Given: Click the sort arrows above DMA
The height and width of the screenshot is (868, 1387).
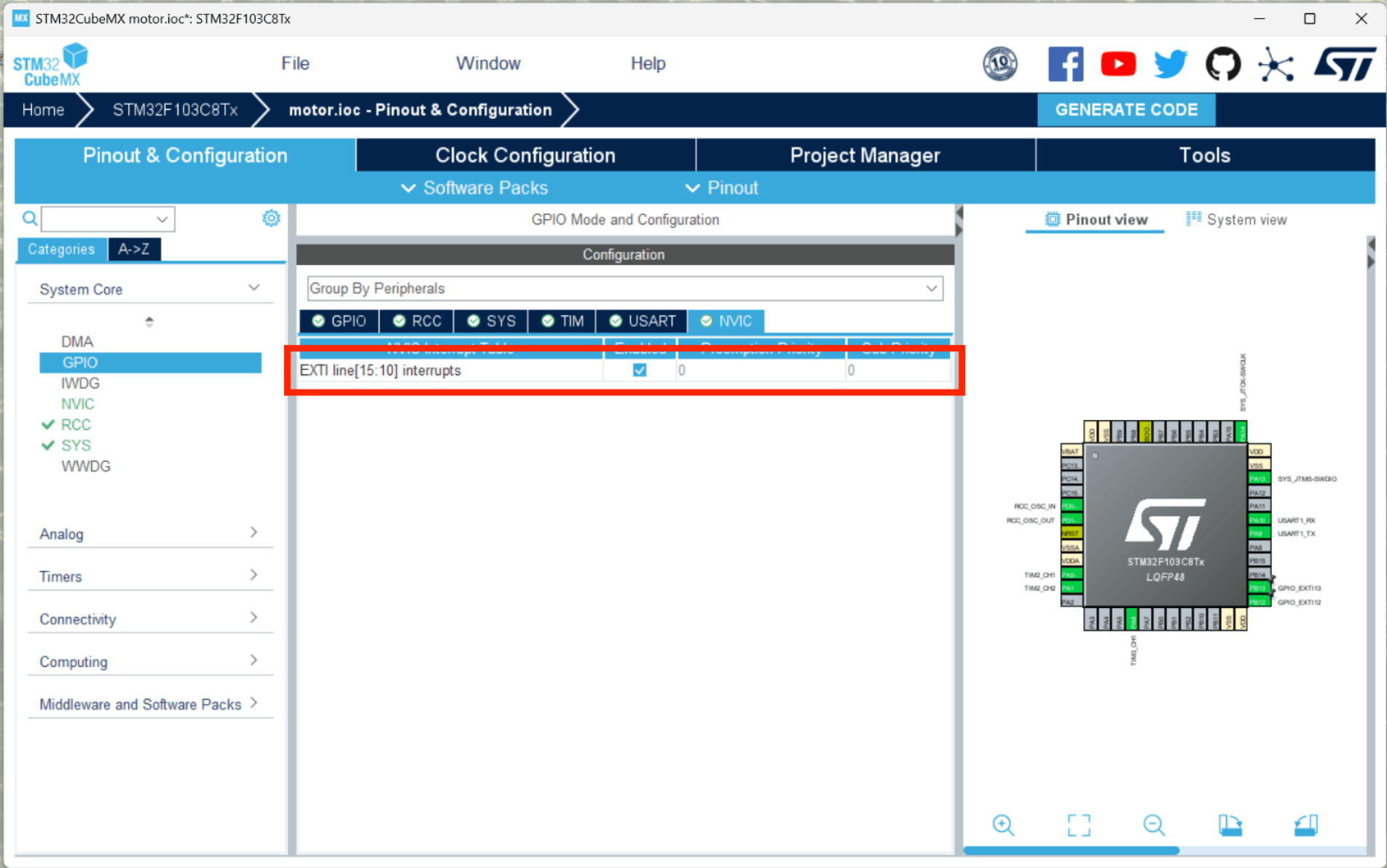Looking at the screenshot, I should [x=149, y=321].
